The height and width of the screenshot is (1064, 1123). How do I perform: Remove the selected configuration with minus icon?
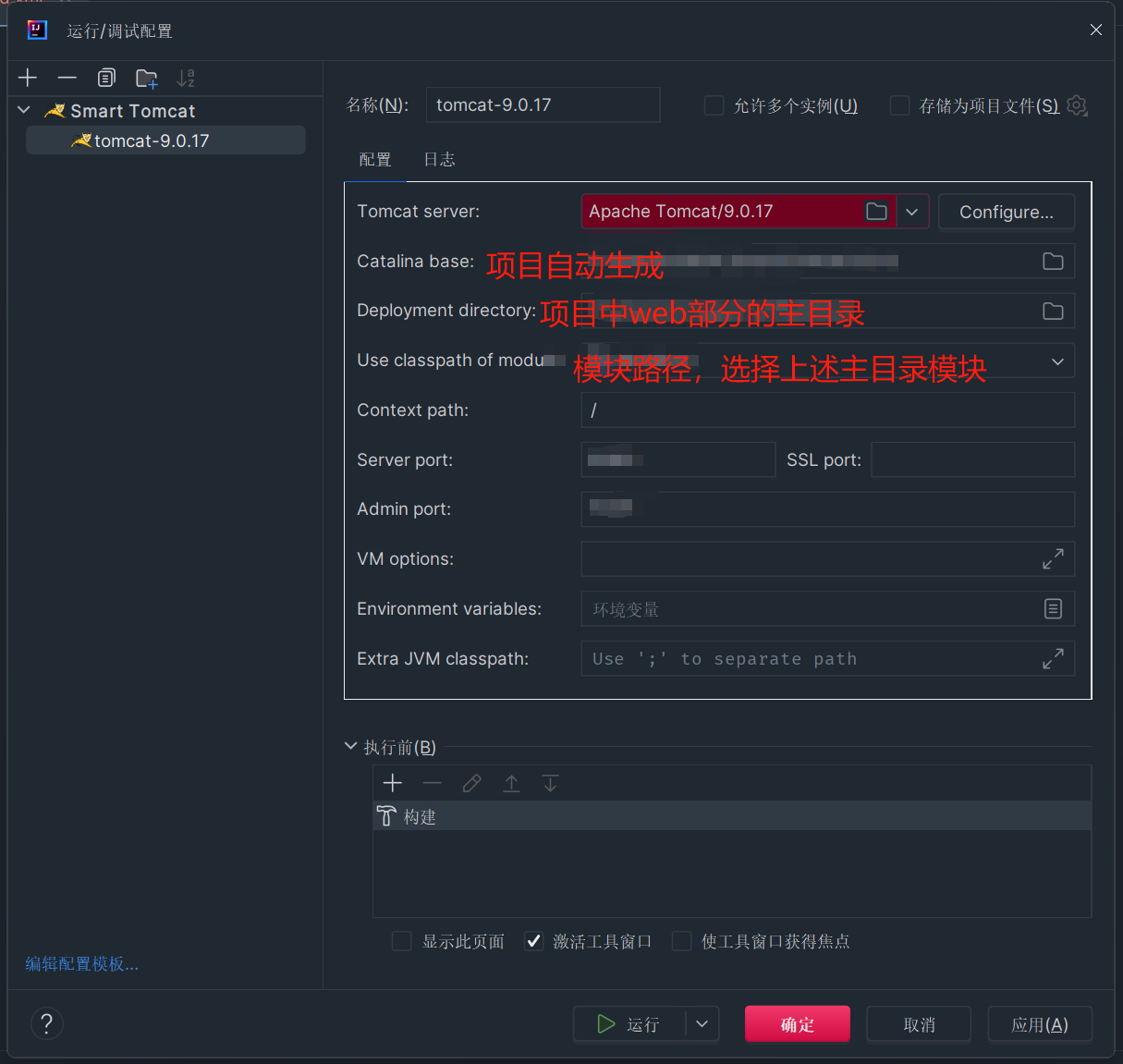tap(67, 78)
